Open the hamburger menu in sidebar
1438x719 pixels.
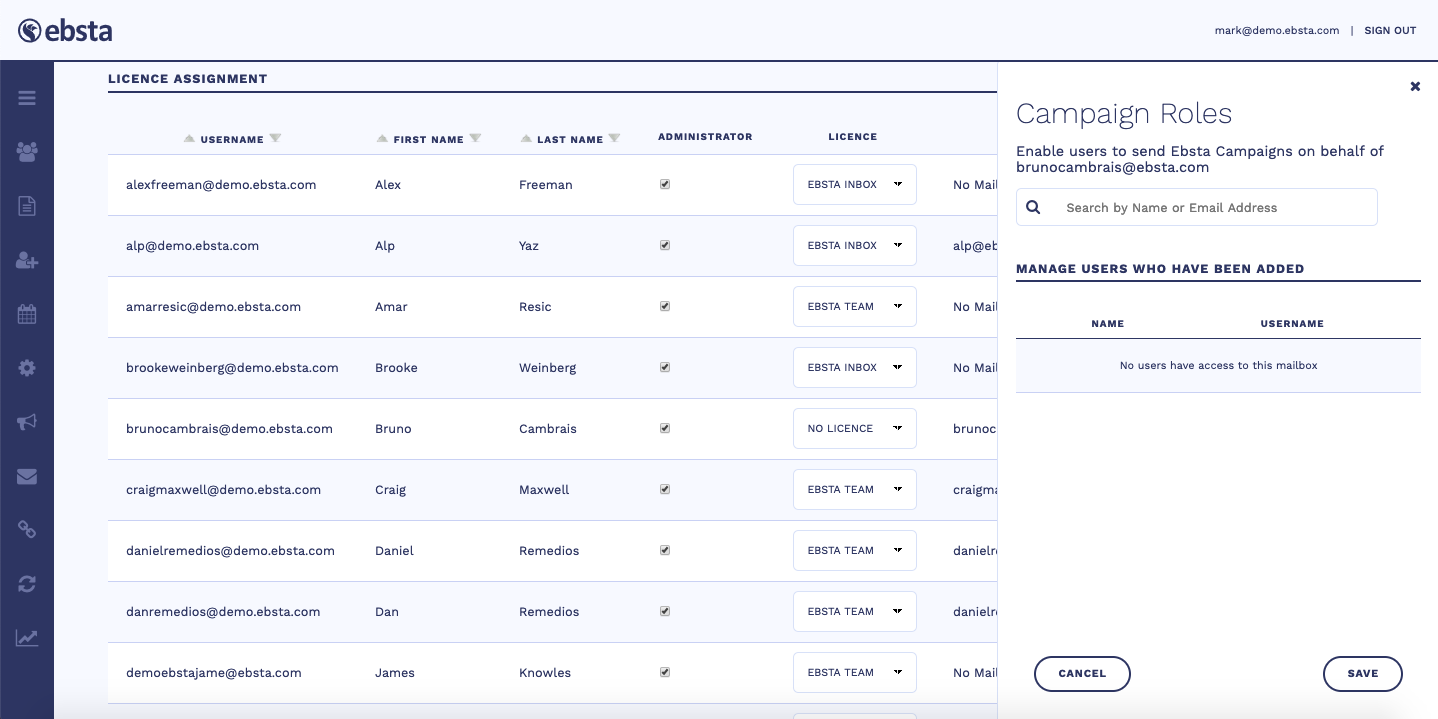coord(27,98)
